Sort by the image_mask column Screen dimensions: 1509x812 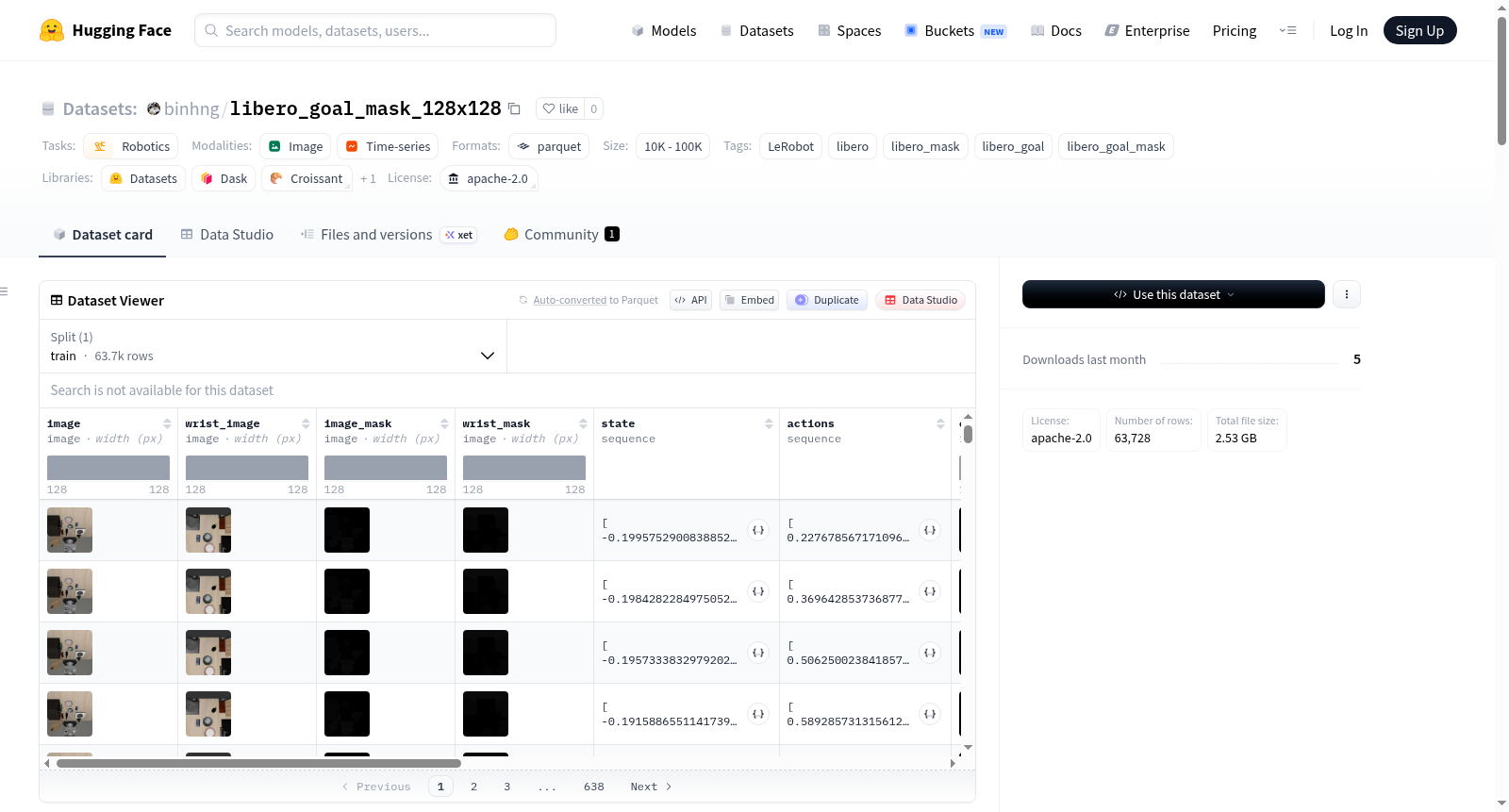coord(444,423)
